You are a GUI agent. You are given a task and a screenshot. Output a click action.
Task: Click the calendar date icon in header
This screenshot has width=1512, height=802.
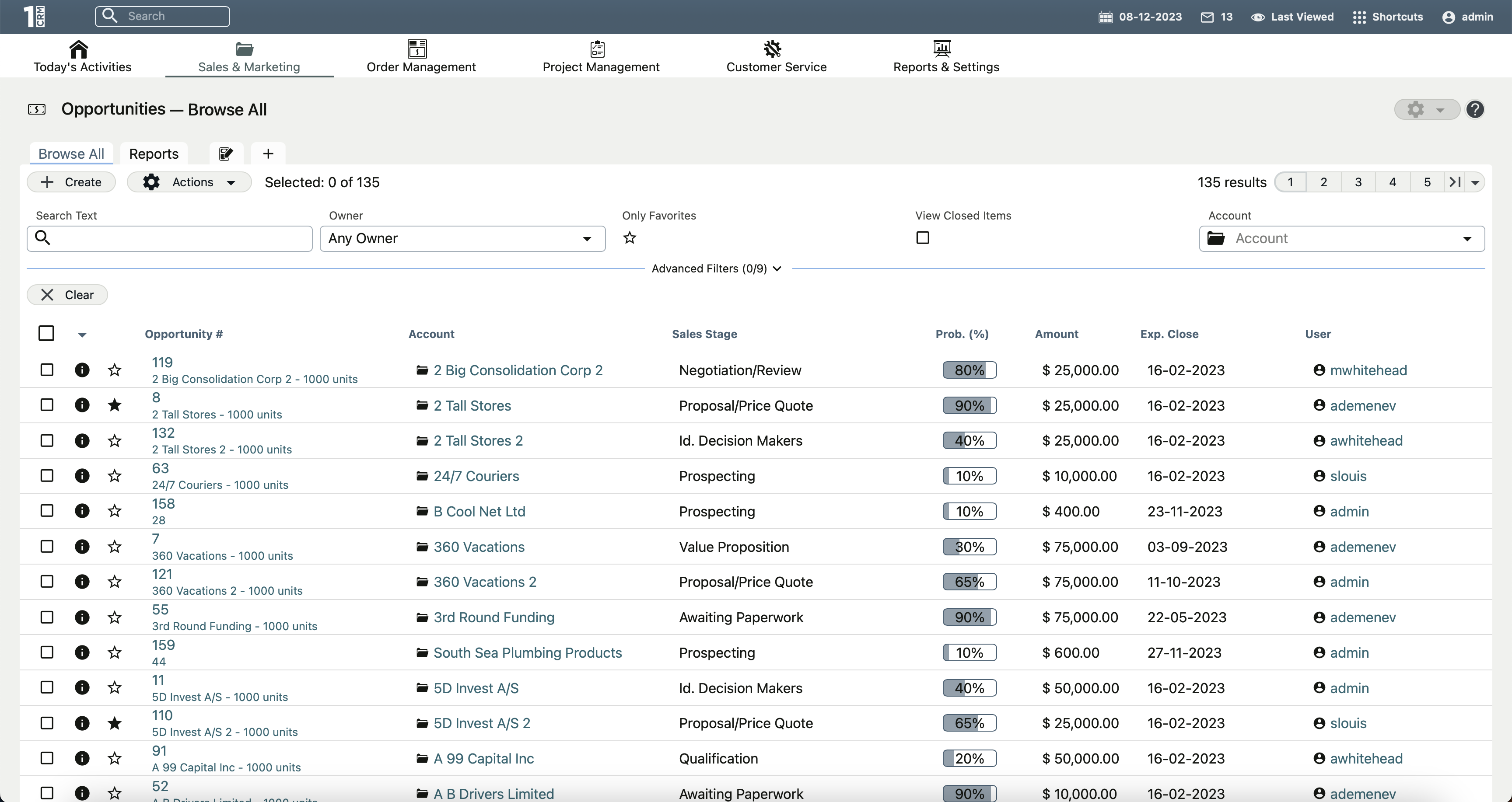click(1105, 17)
